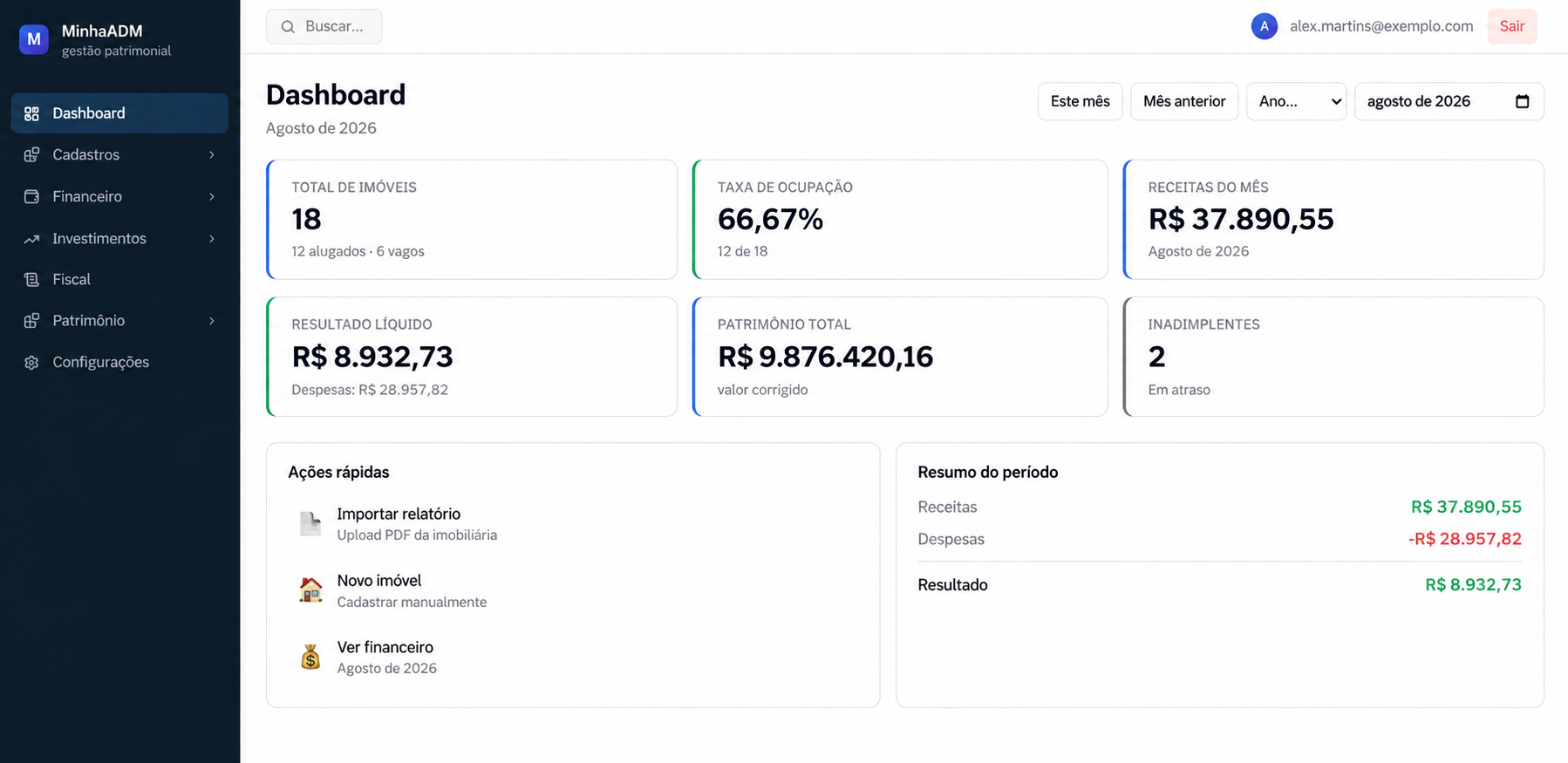Click the Novo imóvel house icon
This screenshot has height=763, width=1568.
coord(310,590)
